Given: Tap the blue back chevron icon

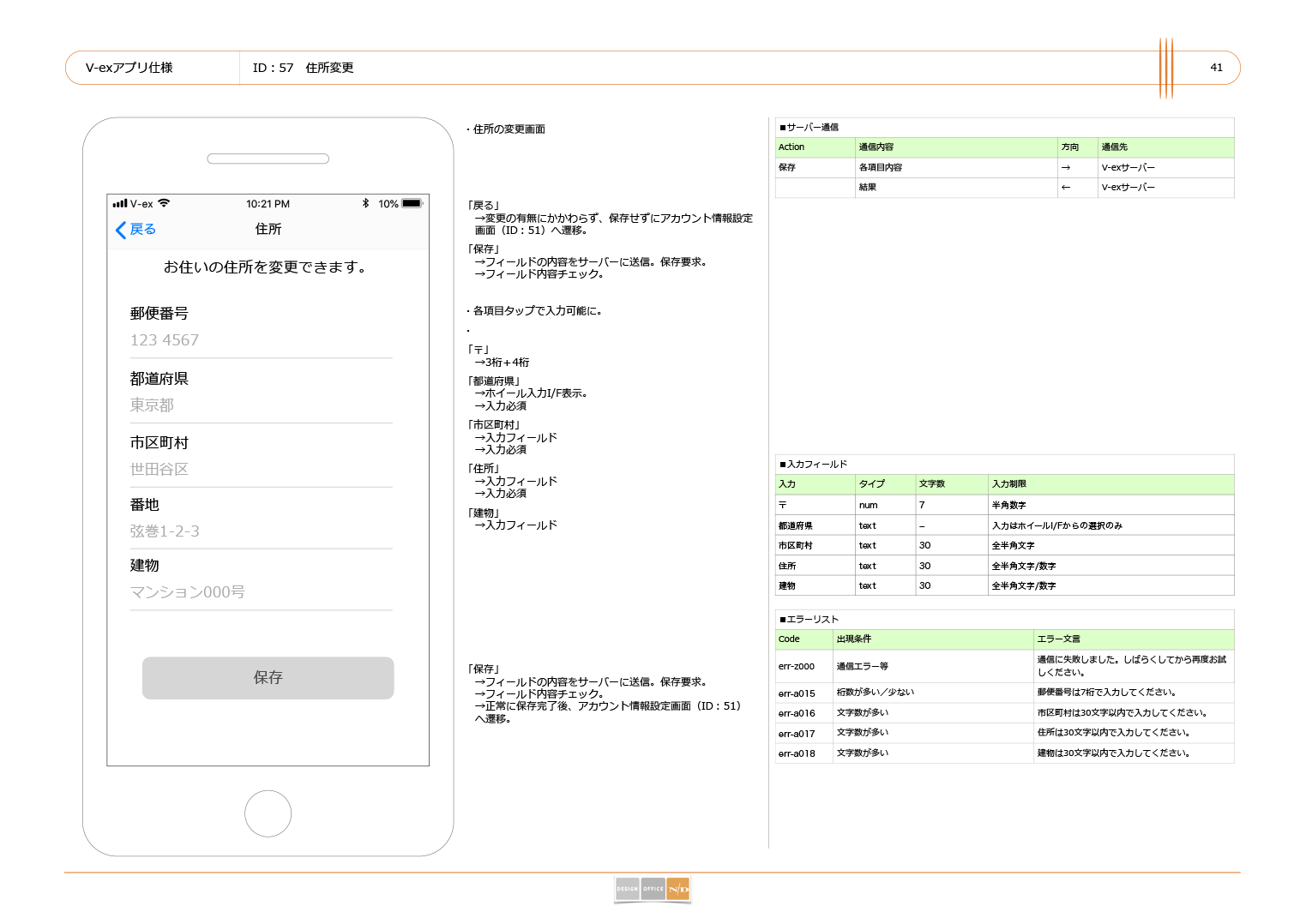Looking at the screenshot, I should pyautogui.click(x=121, y=230).
